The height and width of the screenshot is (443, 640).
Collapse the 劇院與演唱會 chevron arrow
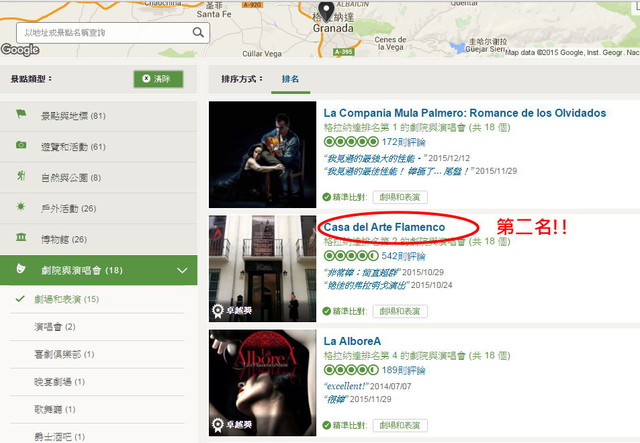182,270
